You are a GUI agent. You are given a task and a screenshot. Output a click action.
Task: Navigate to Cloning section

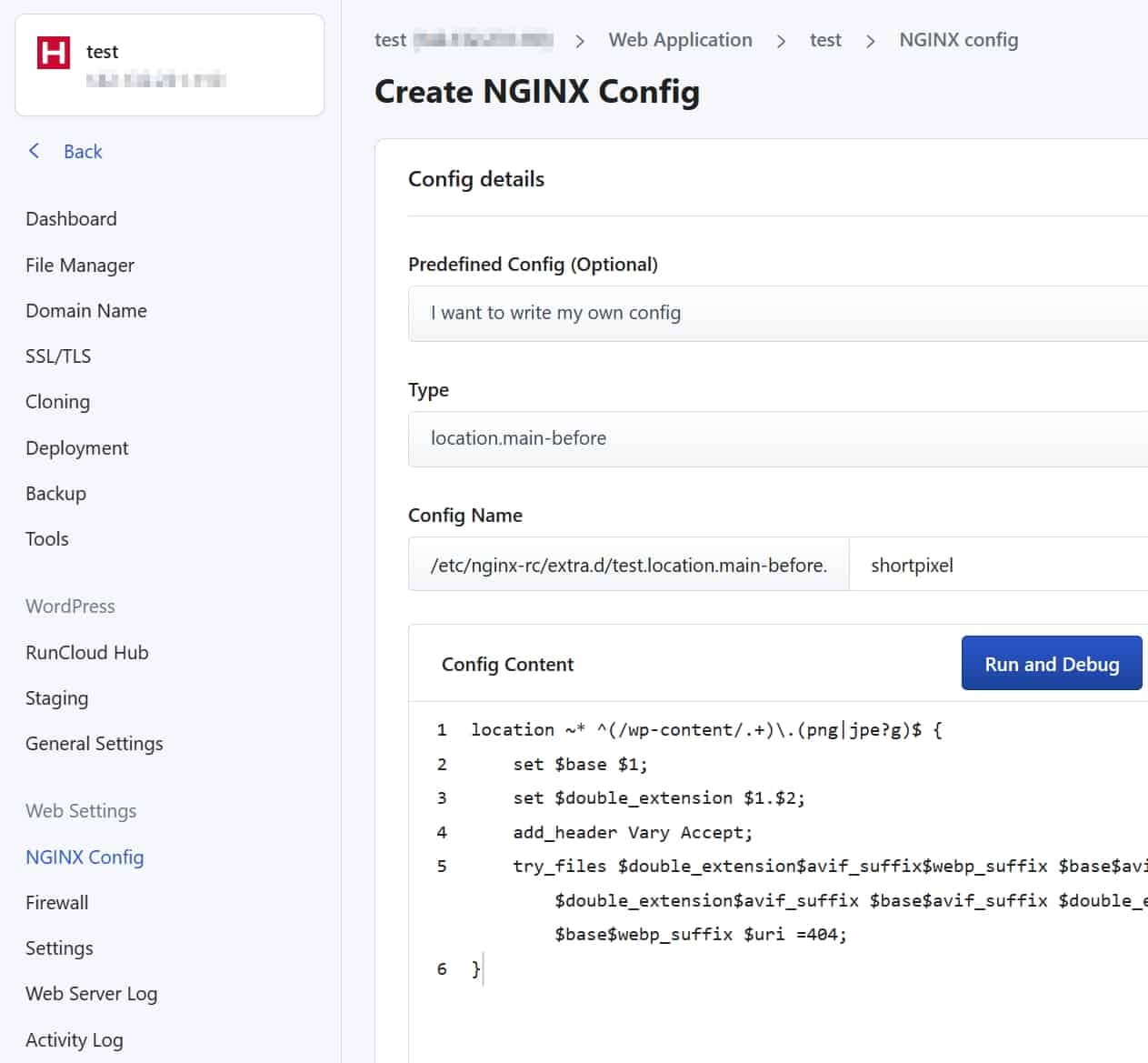pyautogui.click(x=57, y=402)
